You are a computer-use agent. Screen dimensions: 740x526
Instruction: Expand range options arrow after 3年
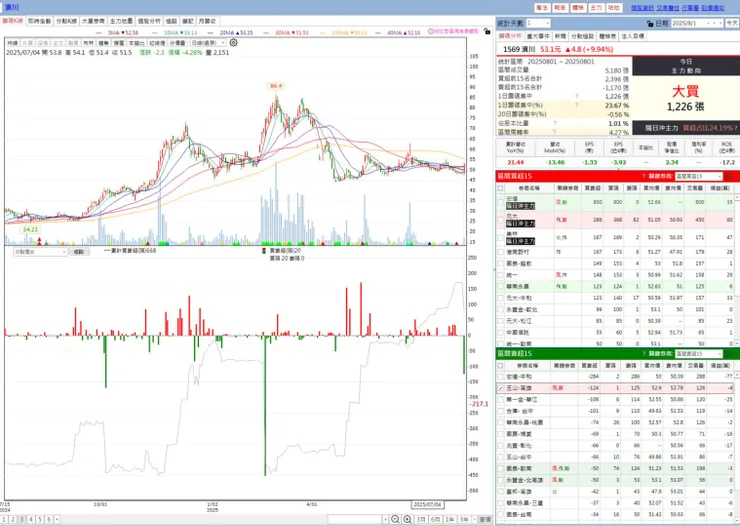point(474,519)
